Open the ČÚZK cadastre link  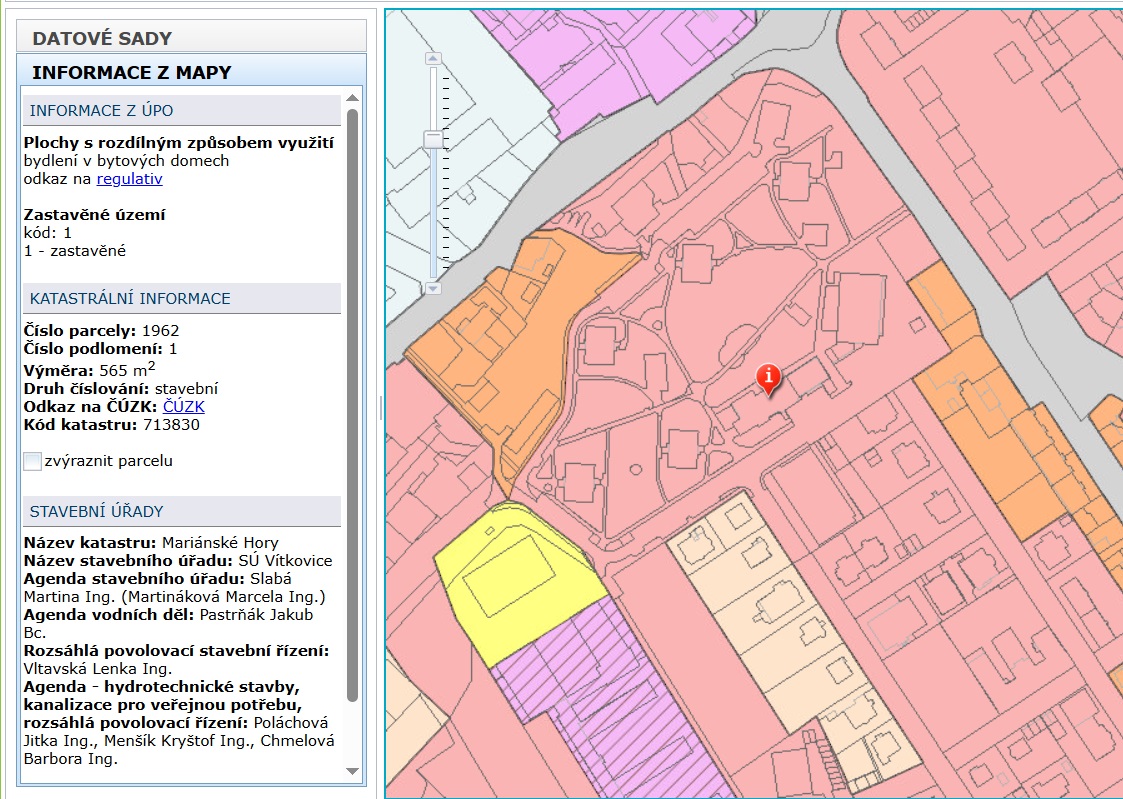click(x=183, y=407)
